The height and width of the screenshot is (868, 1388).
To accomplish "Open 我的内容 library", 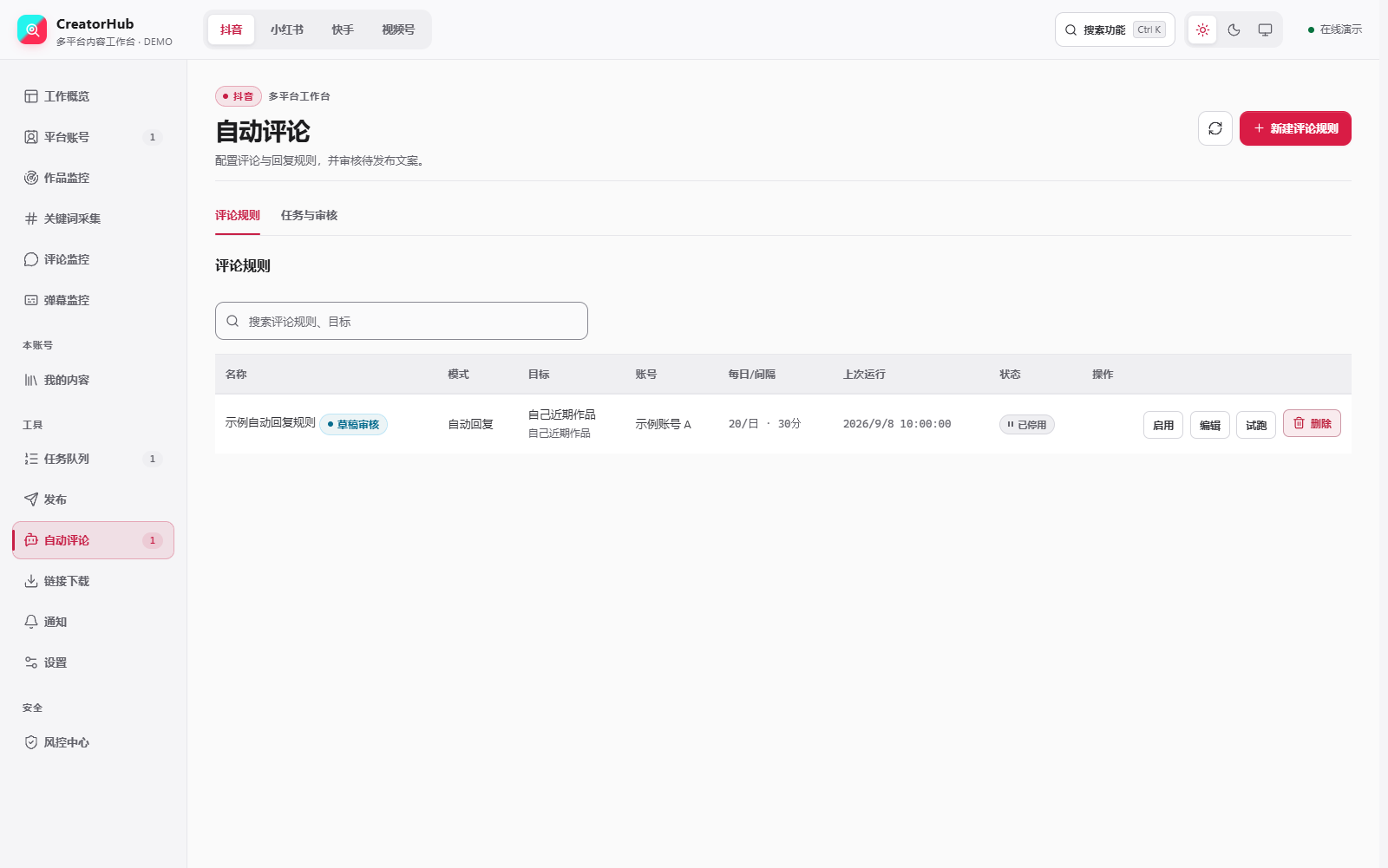I will pos(93,380).
